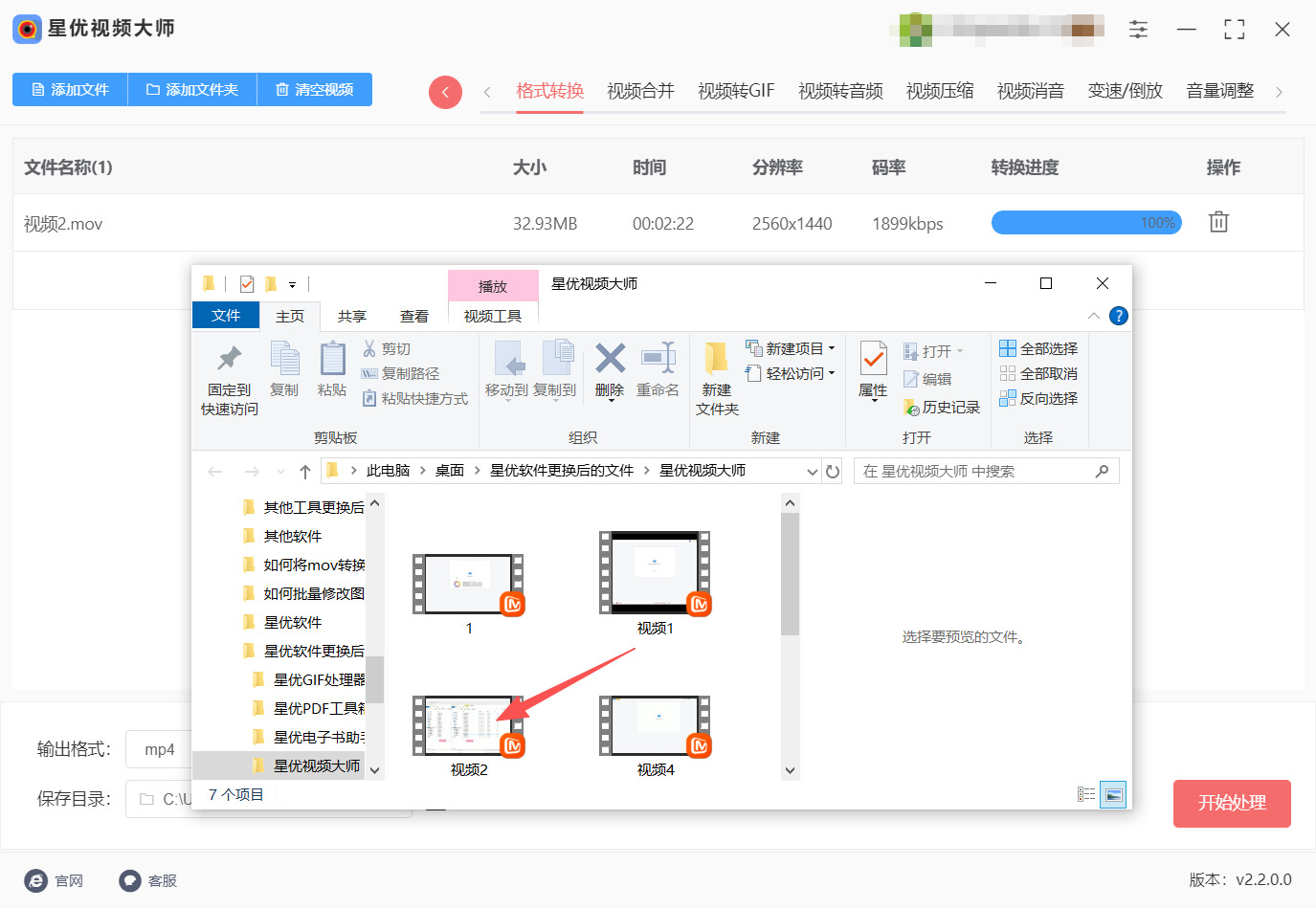Viewport: 1316px width, 909px height.
Task: Collapse the Explorer ribbon with chevron
Action: point(1094,316)
